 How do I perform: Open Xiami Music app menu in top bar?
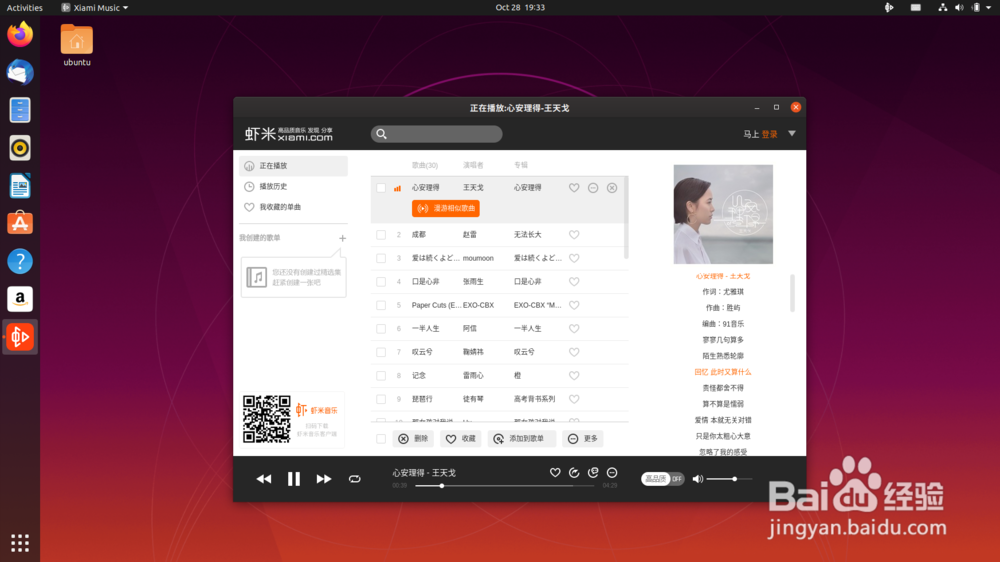tap(94, 8)
